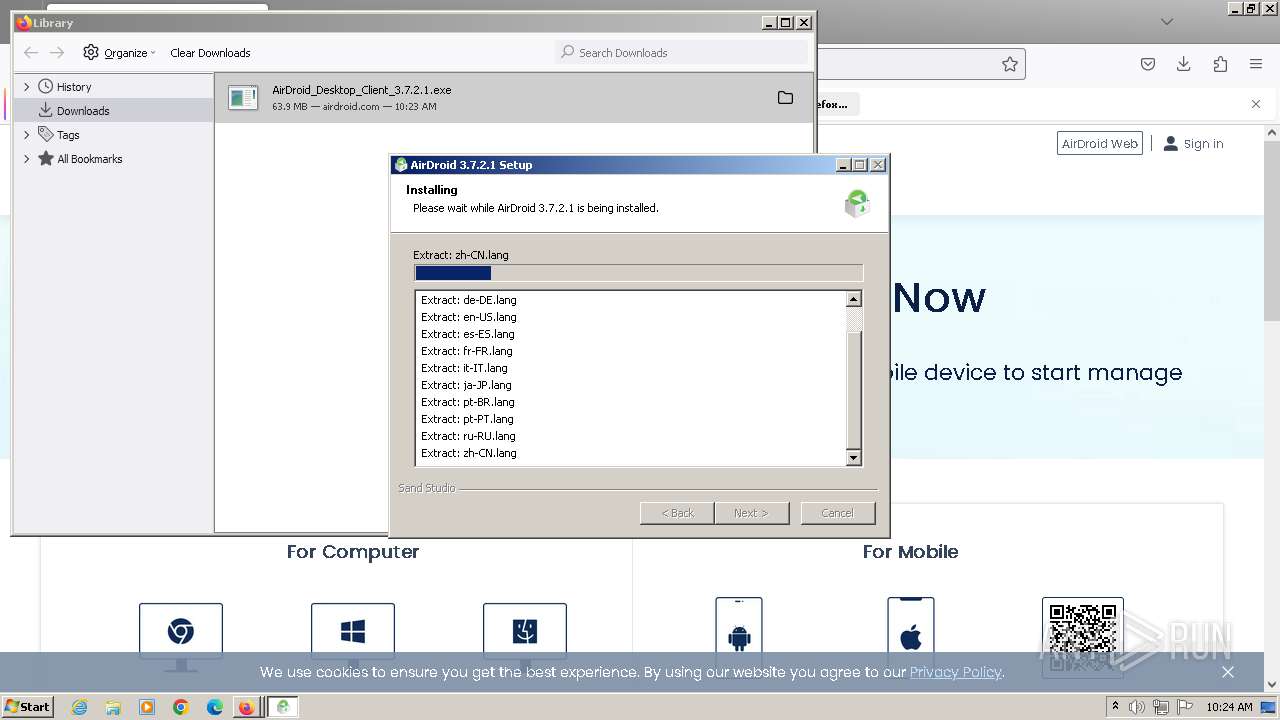Open containing folder for the AirDroid download
This screenshot has height=720, width=1280.
[785, 98]
